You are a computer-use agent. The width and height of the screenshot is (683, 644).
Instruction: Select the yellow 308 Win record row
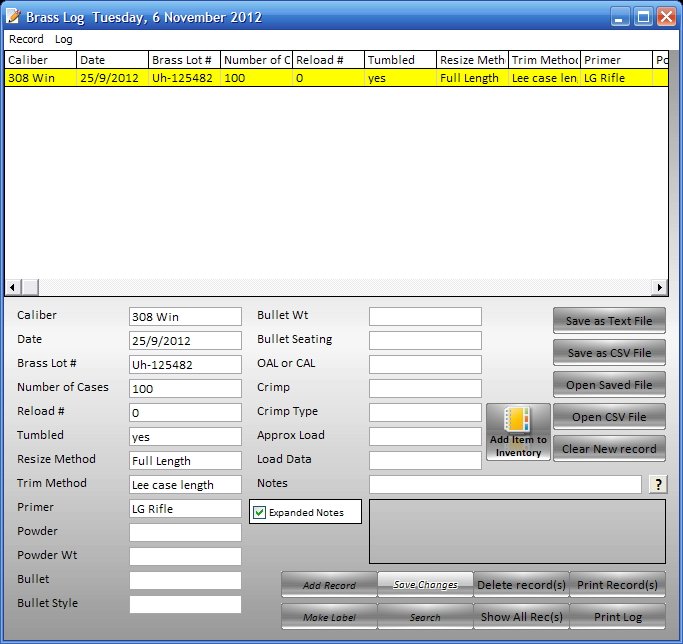(300, 78)
